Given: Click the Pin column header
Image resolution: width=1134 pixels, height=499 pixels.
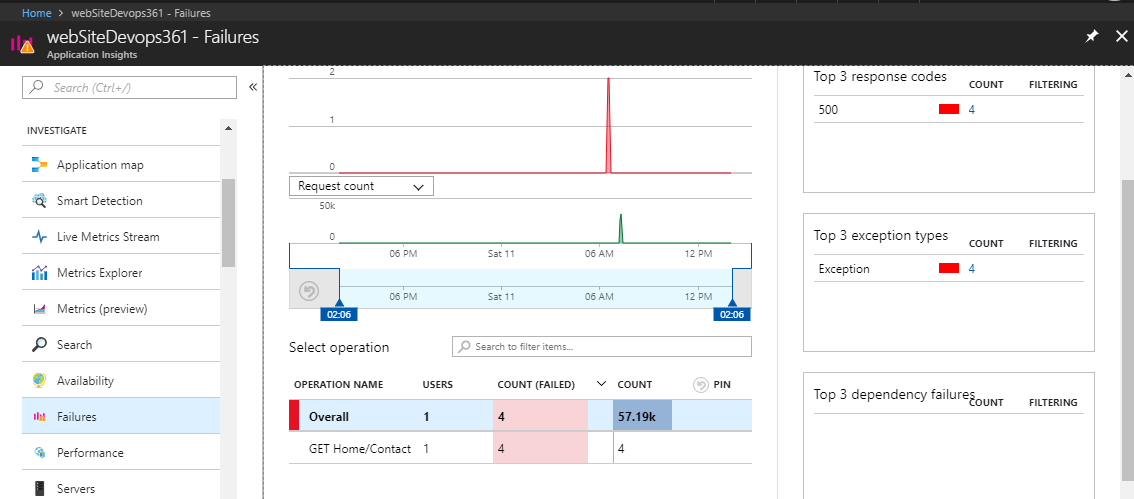Looking at the screenshot, I should [x=722, y=385].
